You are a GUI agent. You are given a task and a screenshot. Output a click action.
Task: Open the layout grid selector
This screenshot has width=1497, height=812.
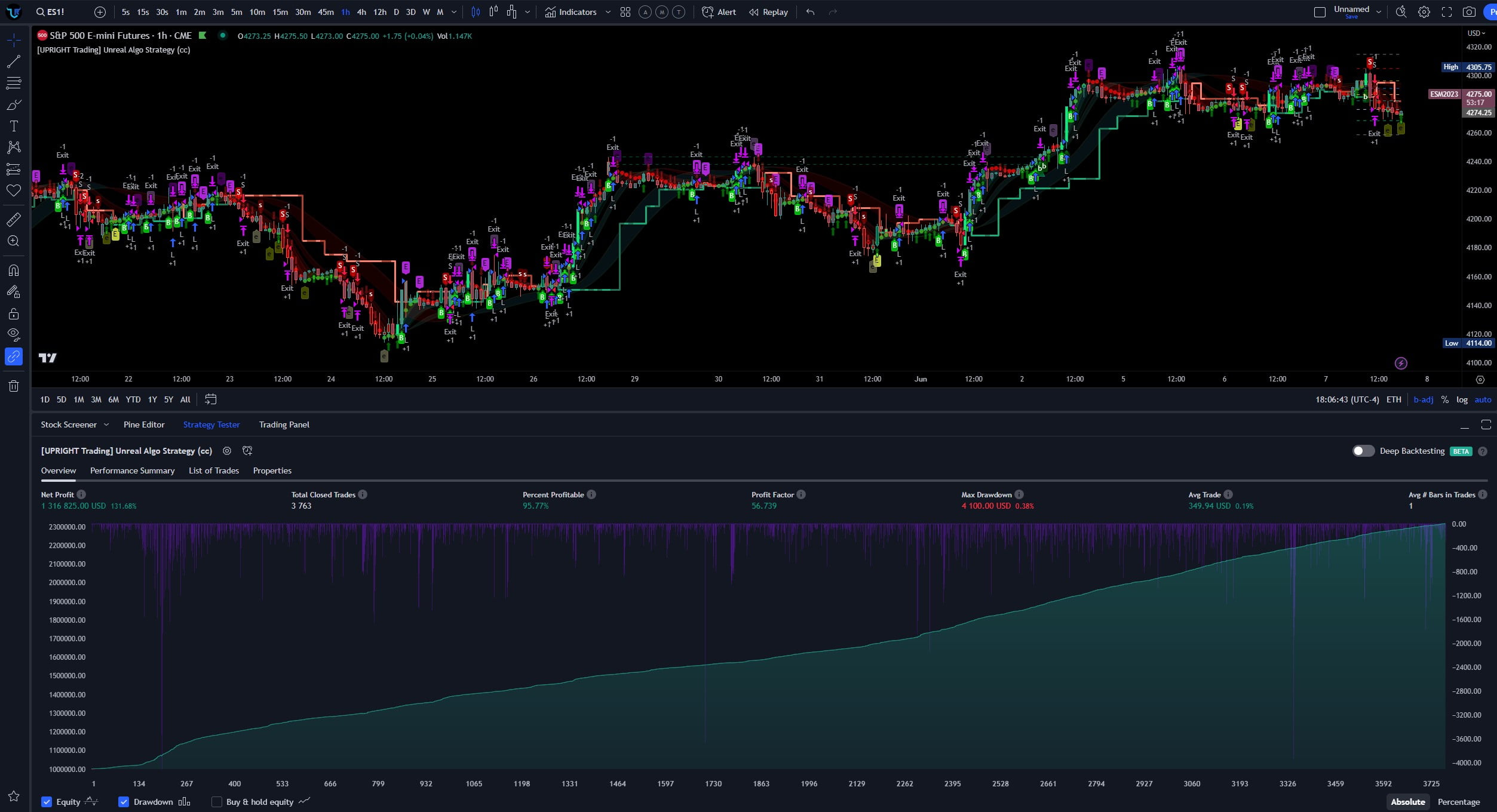pyautogui.click(x=625, y=12)
